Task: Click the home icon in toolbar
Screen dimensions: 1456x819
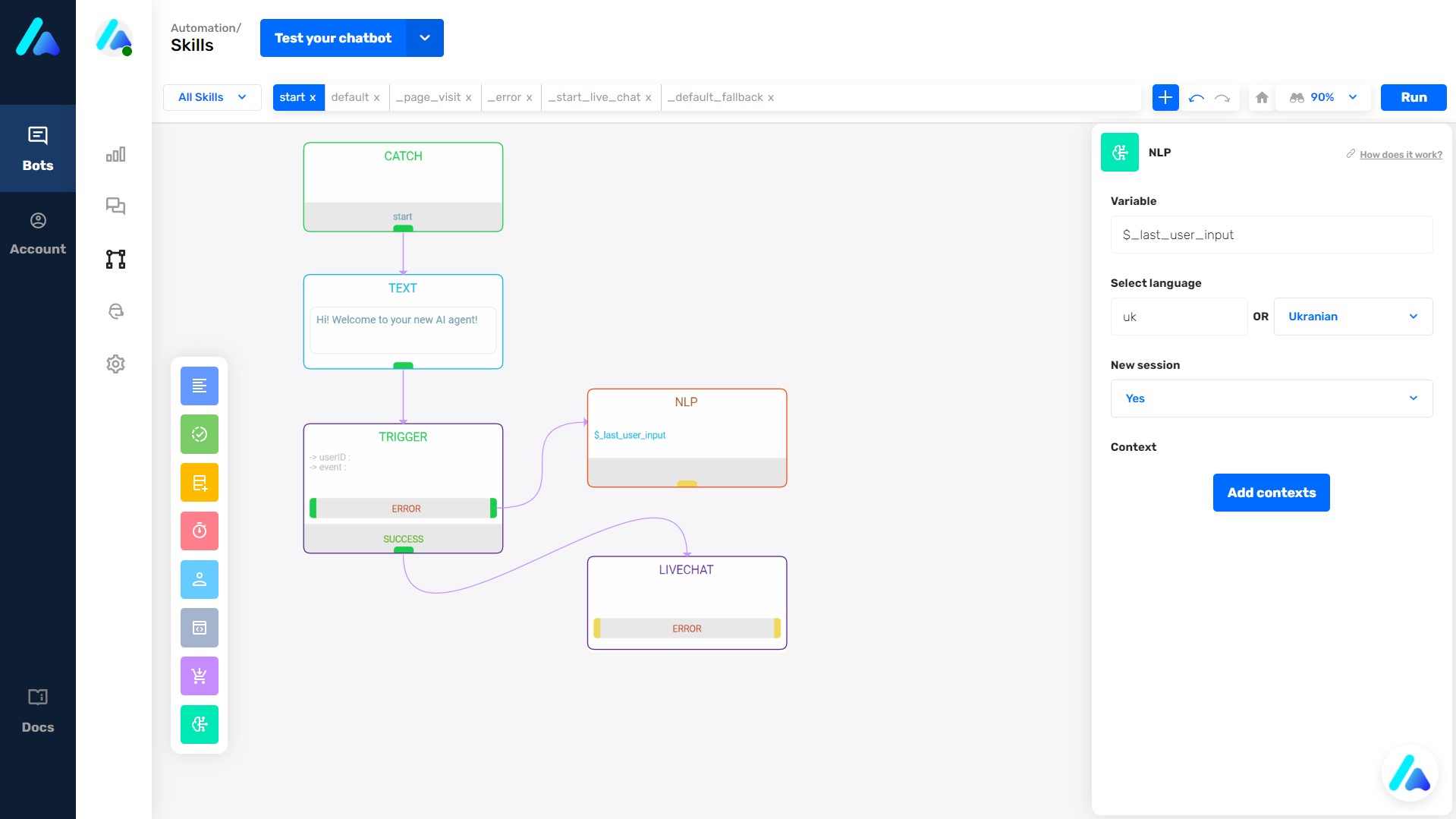Action: click(x=1262, y=98)
